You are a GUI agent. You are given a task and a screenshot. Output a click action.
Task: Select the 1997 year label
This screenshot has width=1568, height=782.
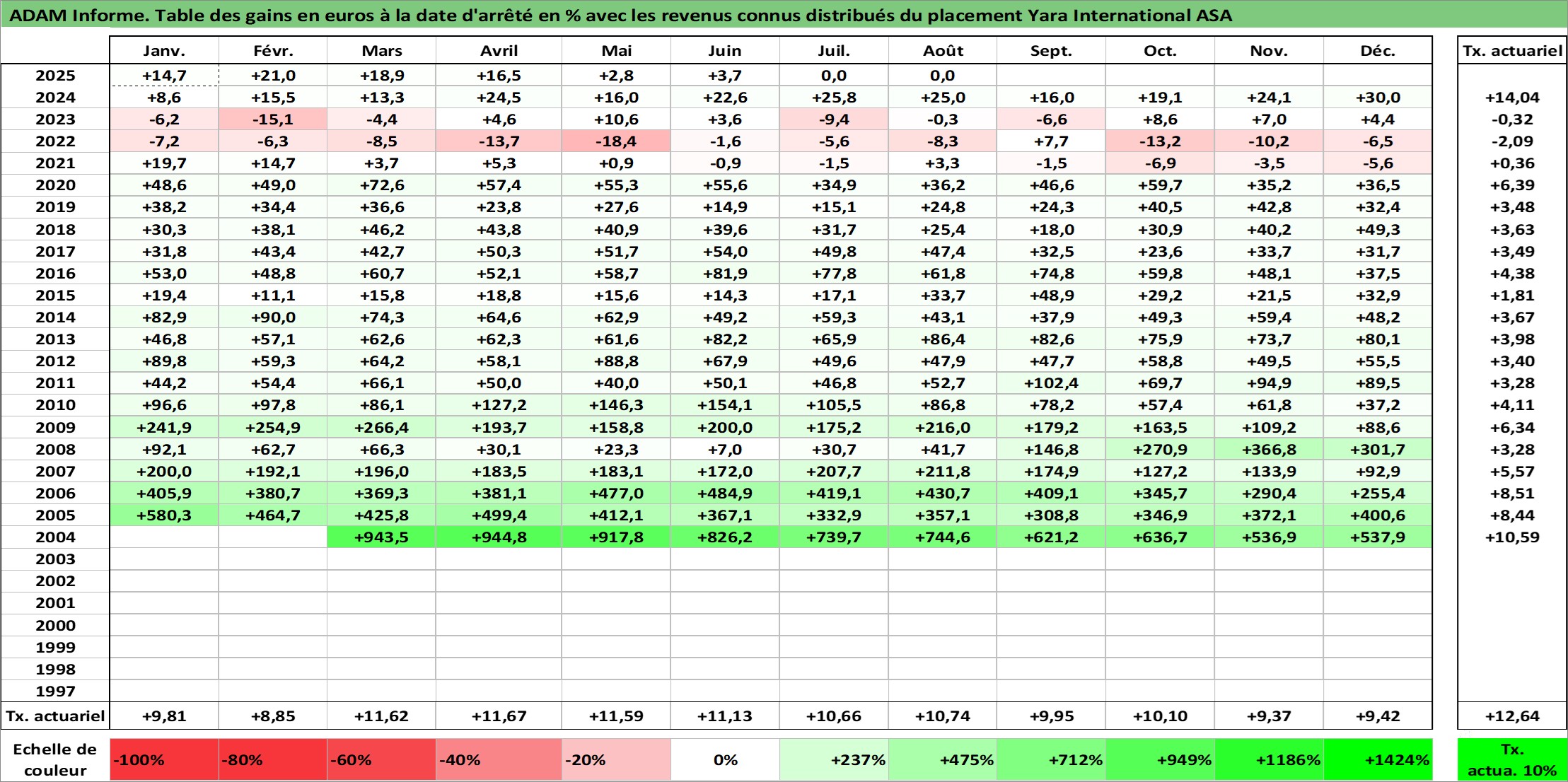[55, 691]
